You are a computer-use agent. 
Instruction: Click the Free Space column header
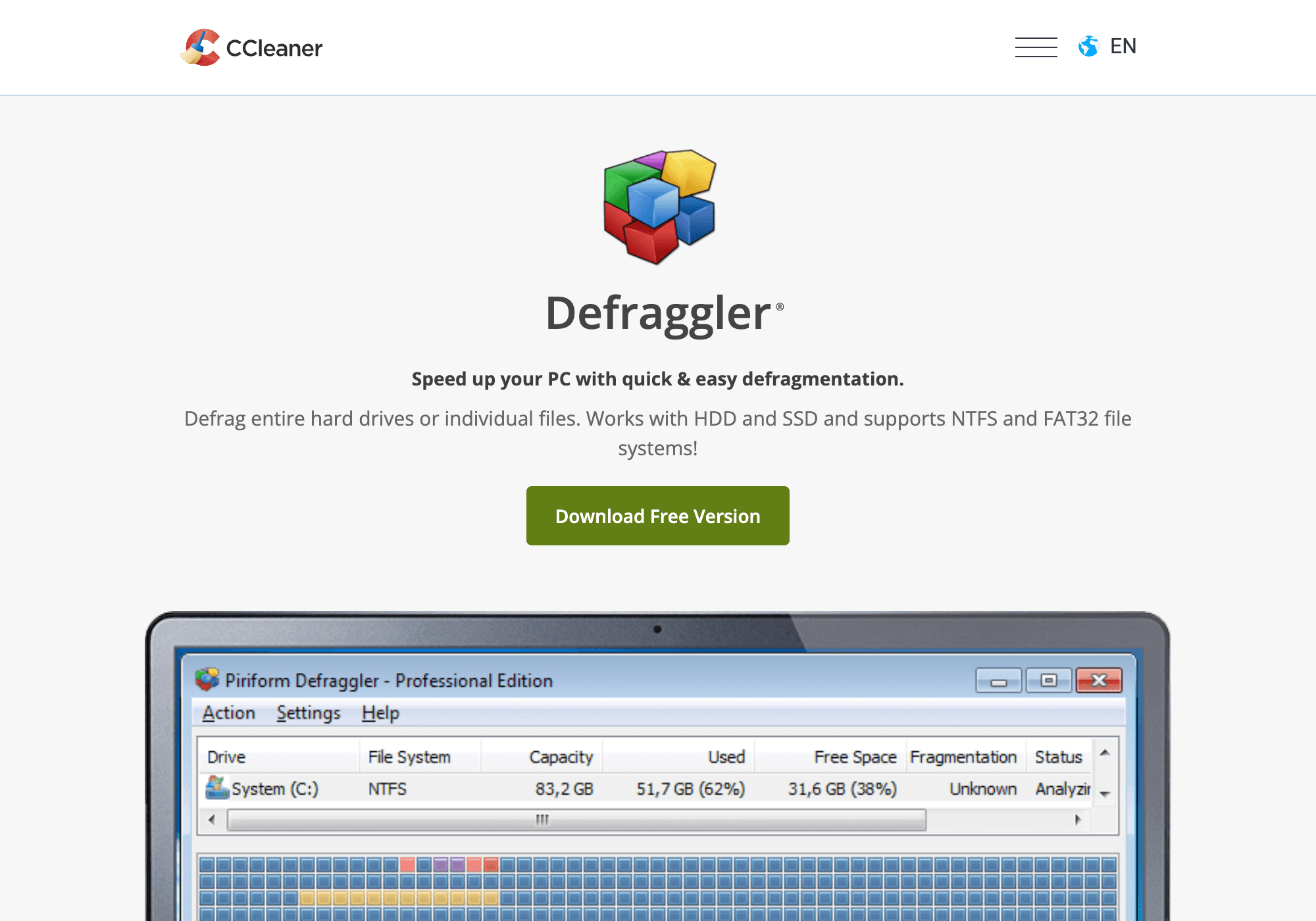830,757
